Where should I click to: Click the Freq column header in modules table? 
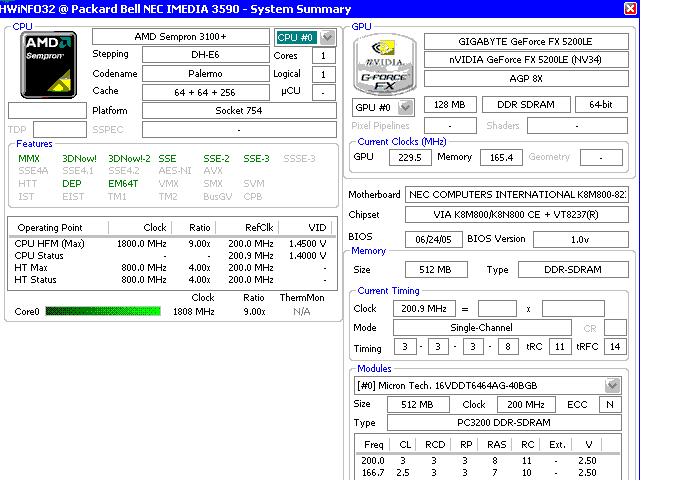point(373,444)
